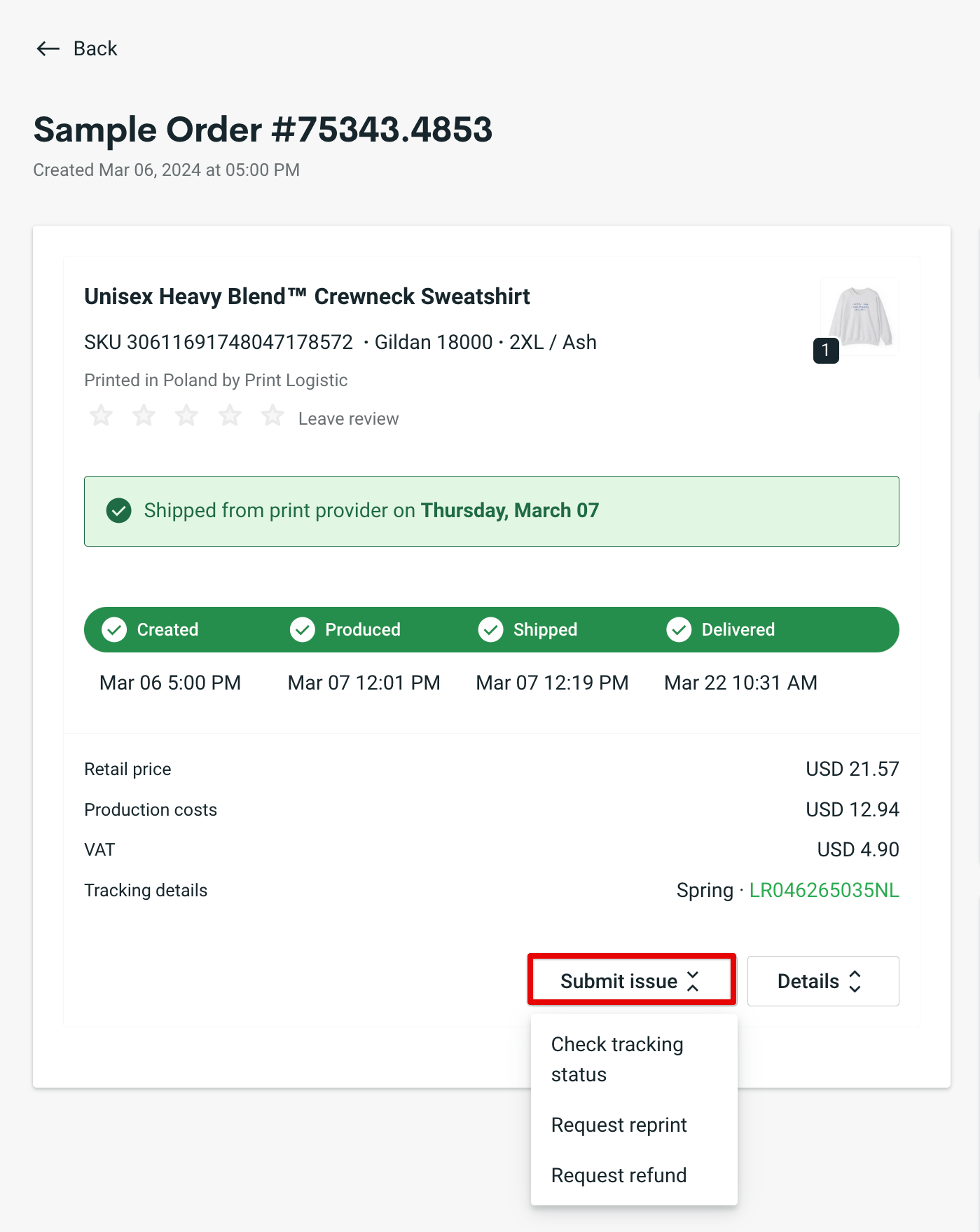This screenshot has width=980, height=1232.
Task: Click the quantity badge on the product image
Action: [826, 351]
